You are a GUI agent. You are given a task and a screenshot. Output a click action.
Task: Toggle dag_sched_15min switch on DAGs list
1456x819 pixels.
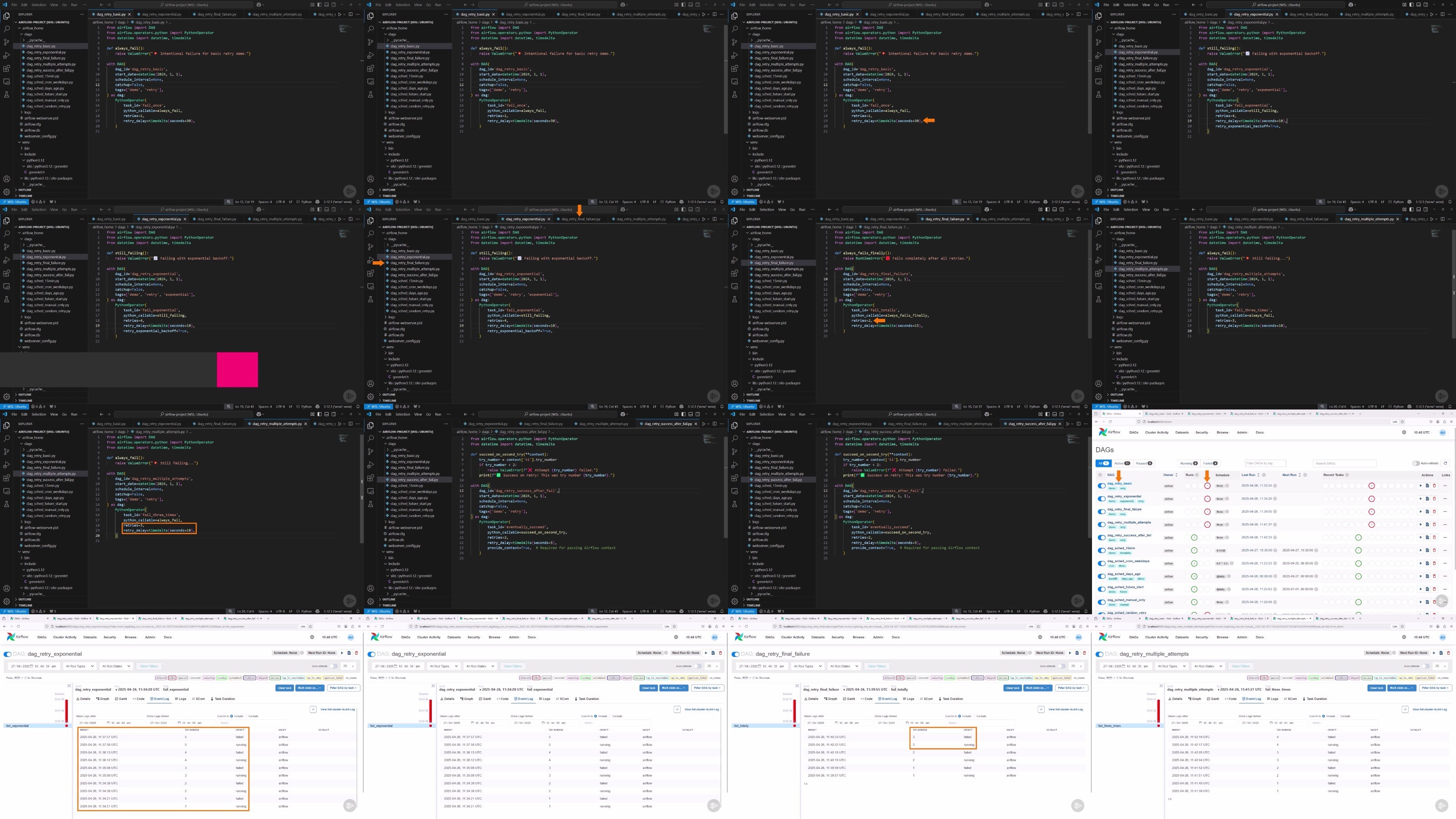[1102, 551]
